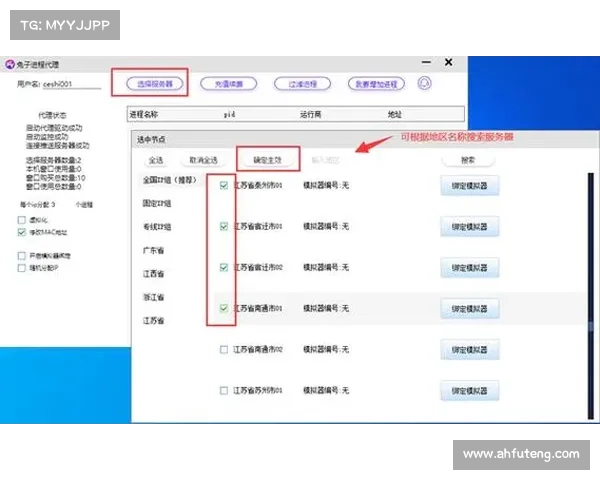Bind emulator for 江苏省南通市01

pos(470,309)
